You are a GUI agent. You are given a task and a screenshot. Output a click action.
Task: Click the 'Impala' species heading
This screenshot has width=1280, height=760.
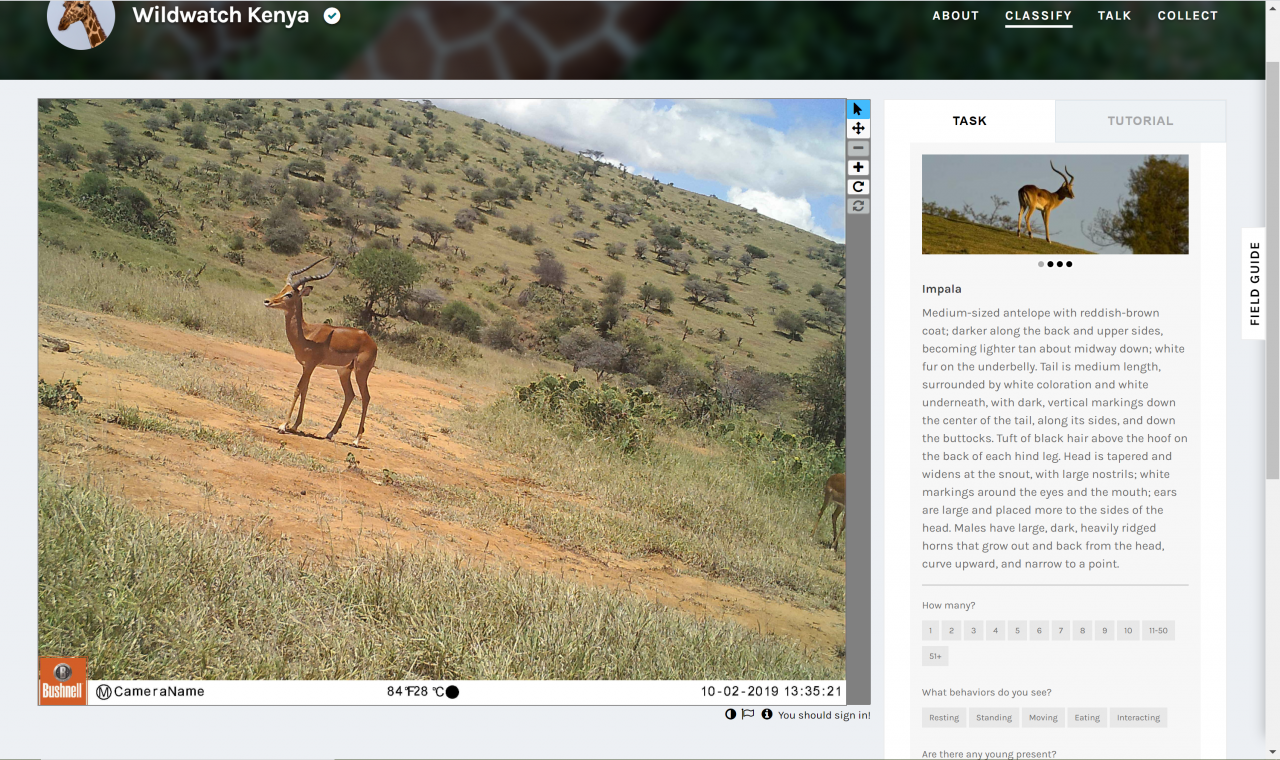tap(942, 289)
